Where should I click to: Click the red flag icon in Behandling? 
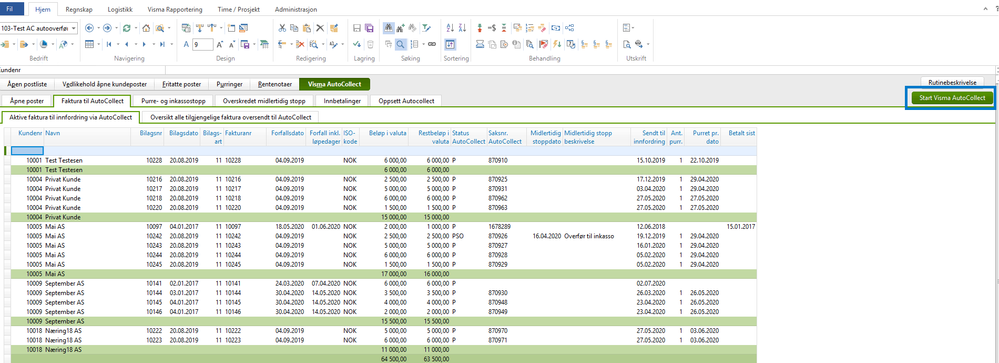pos(543,44)
